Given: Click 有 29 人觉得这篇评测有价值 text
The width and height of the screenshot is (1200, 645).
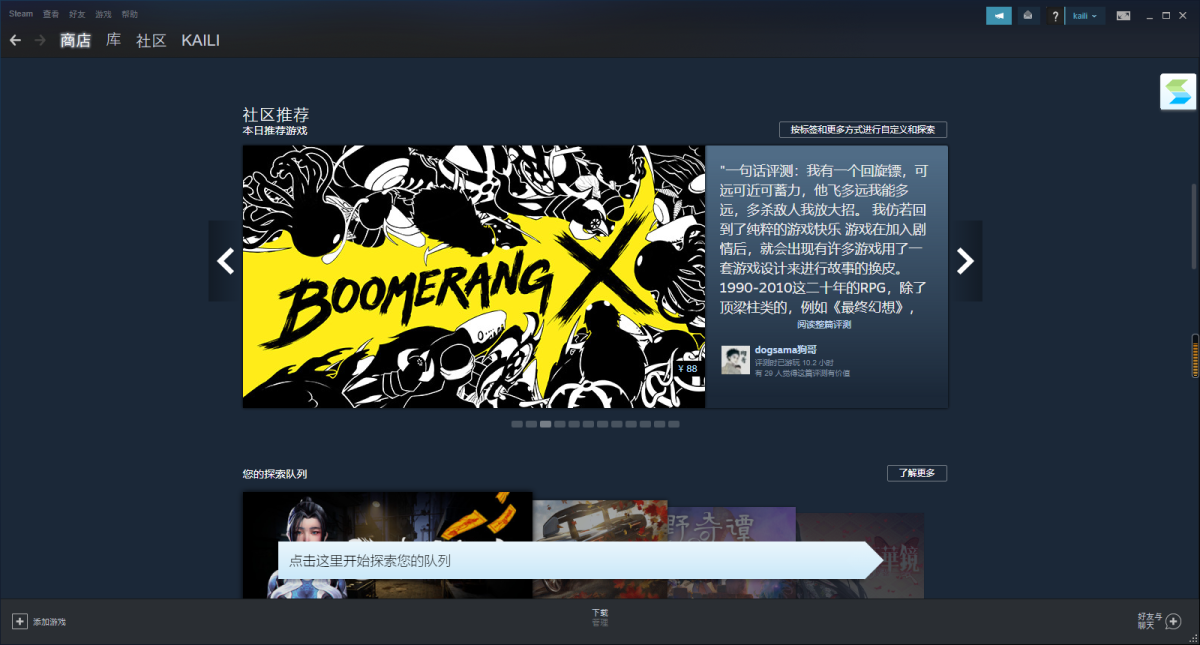Looking at the screenshot, I should click(803, 373).
